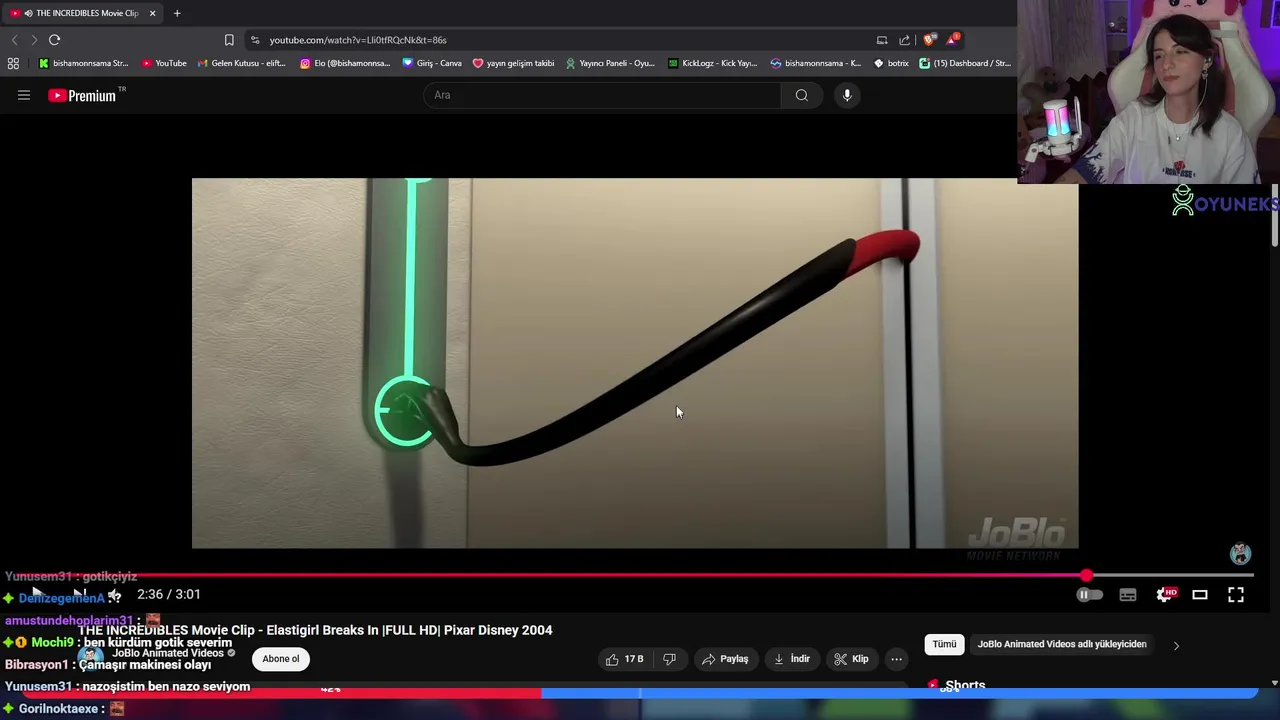1280x720 pixels.
Task: Open the Elo Instagram bookmark
Action: (x=345, y=63)
